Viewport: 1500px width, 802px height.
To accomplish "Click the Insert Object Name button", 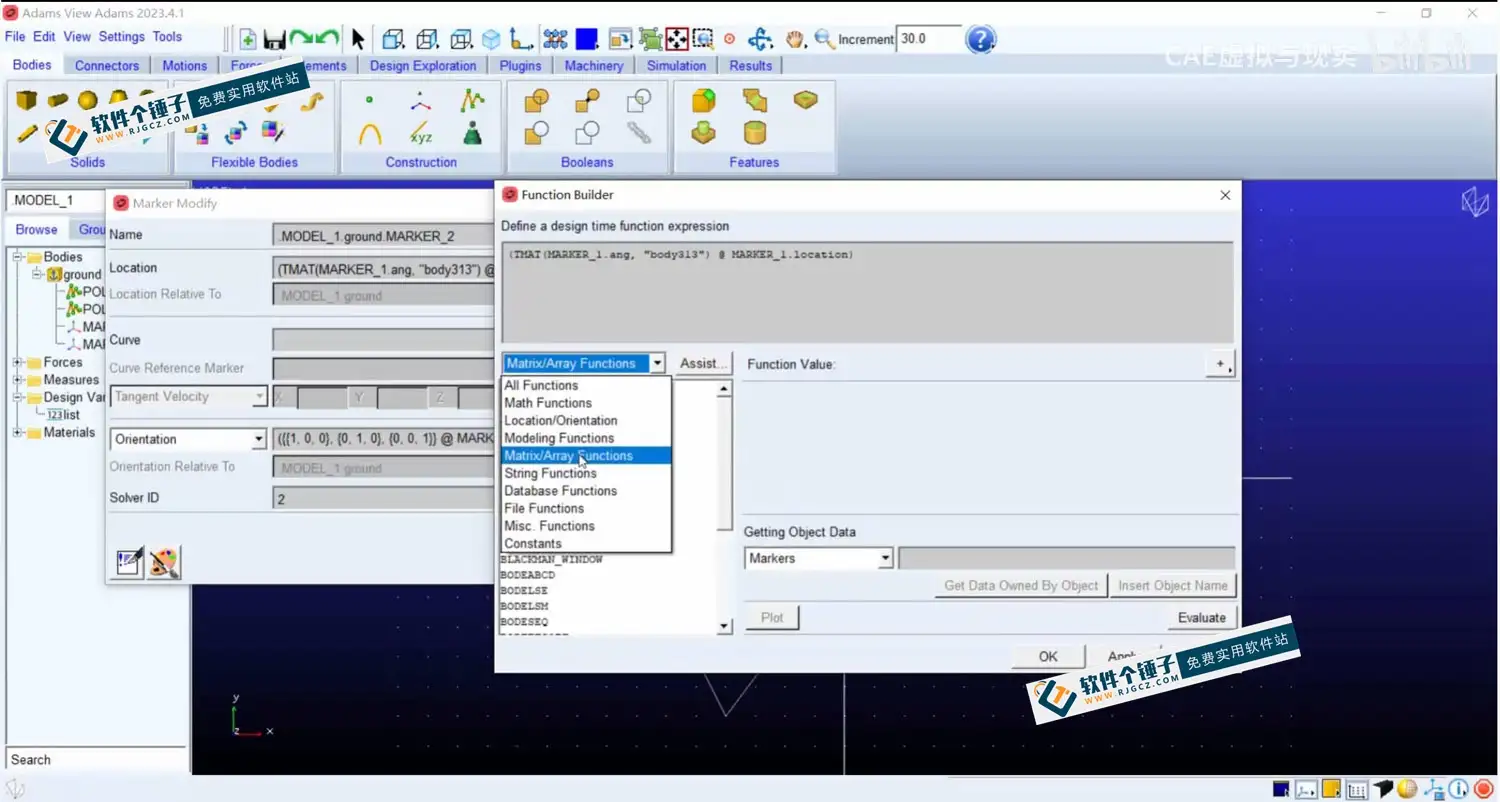I will pos(1172,586).
